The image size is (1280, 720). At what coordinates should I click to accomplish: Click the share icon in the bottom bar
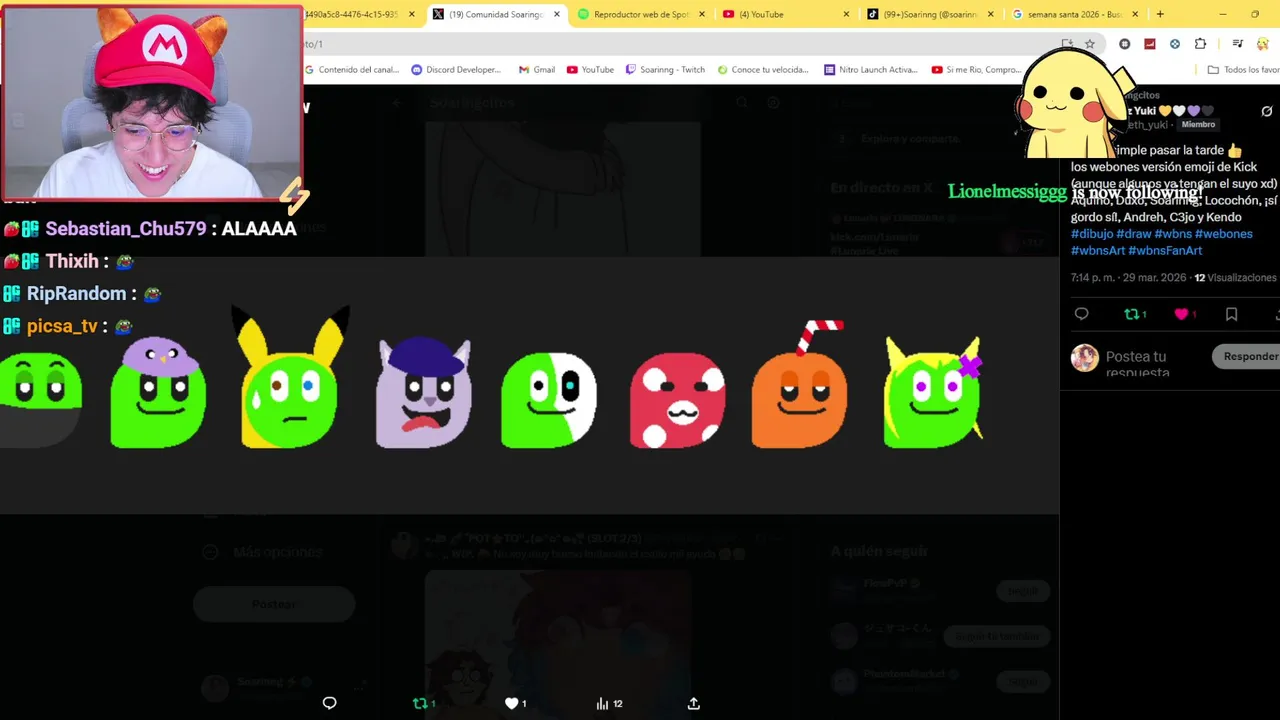point(693,703)
